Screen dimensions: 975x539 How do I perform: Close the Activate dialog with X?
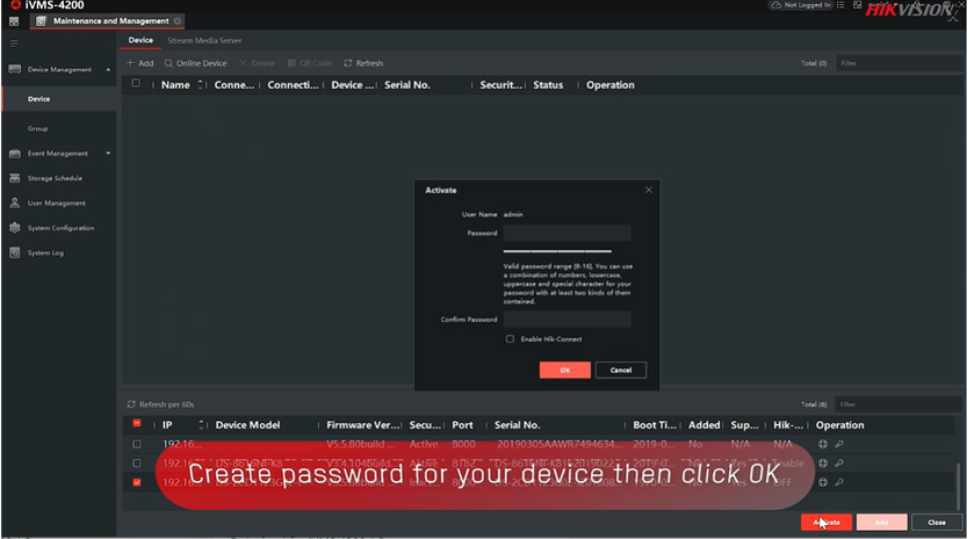649,190
